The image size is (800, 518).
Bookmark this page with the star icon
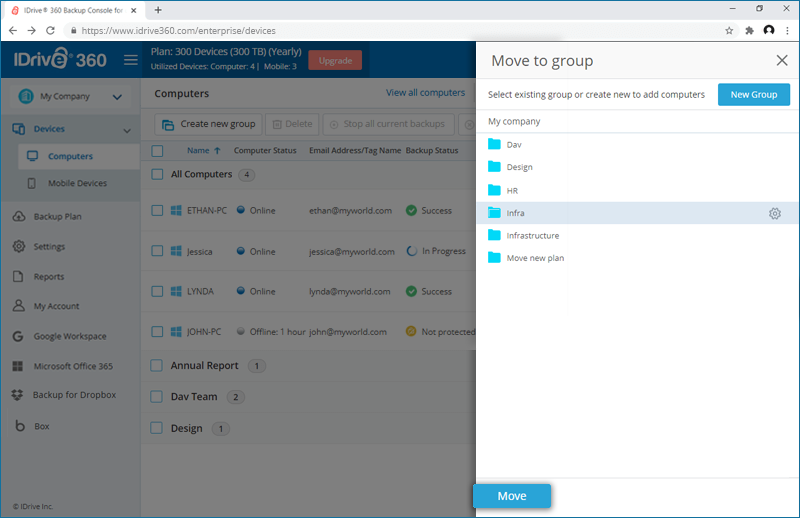click(x=729, y=31)
